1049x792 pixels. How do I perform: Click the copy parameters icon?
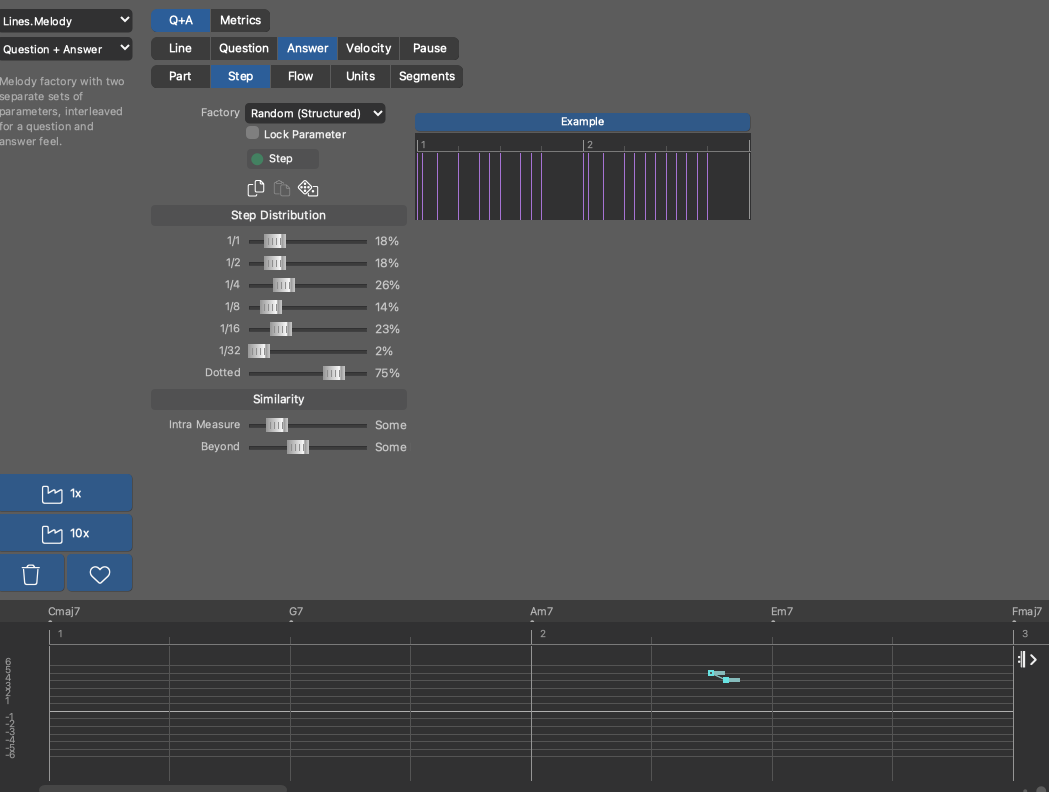coord(256,188)
